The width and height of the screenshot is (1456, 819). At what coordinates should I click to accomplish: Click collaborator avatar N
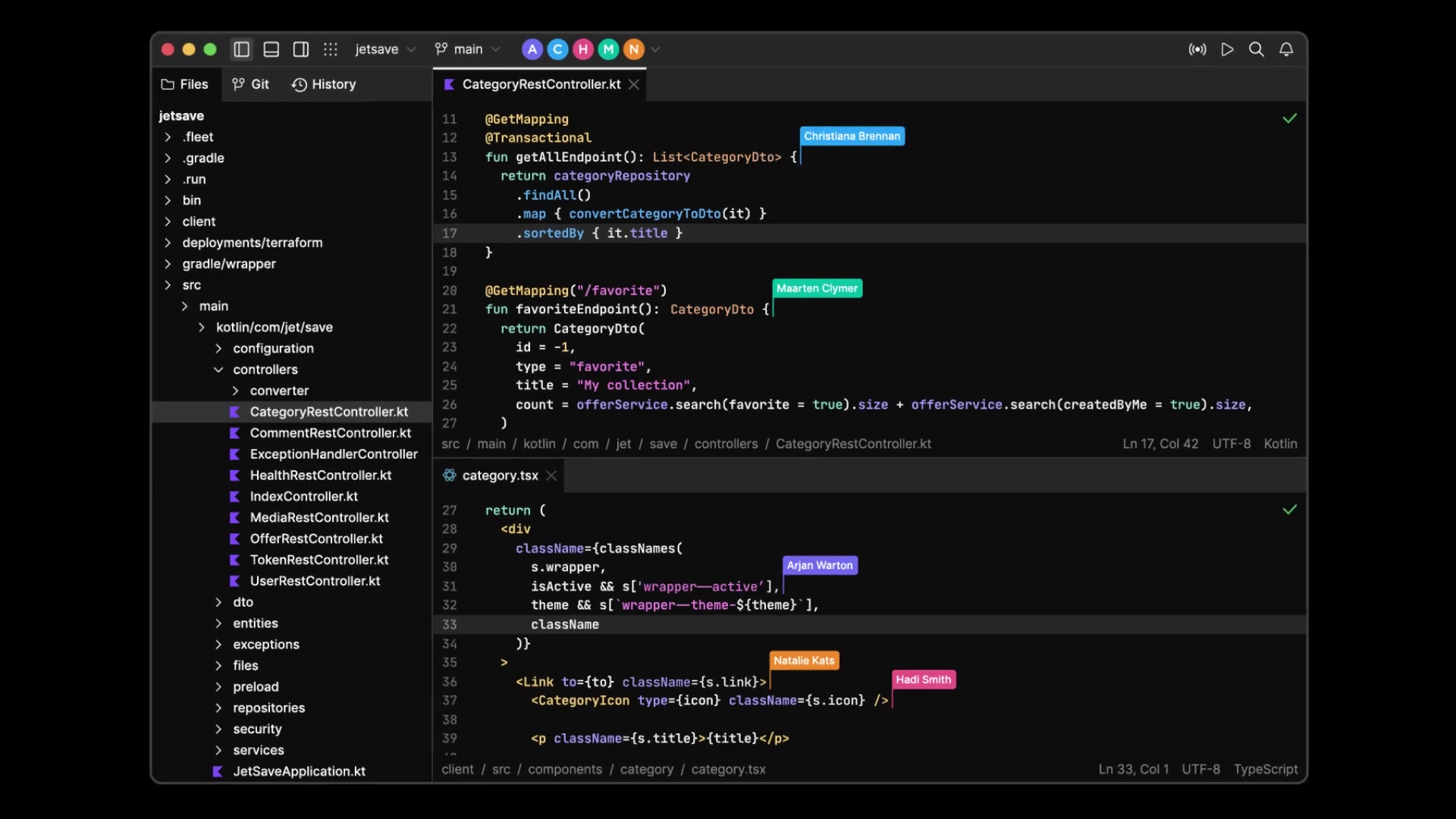point(634,49)
